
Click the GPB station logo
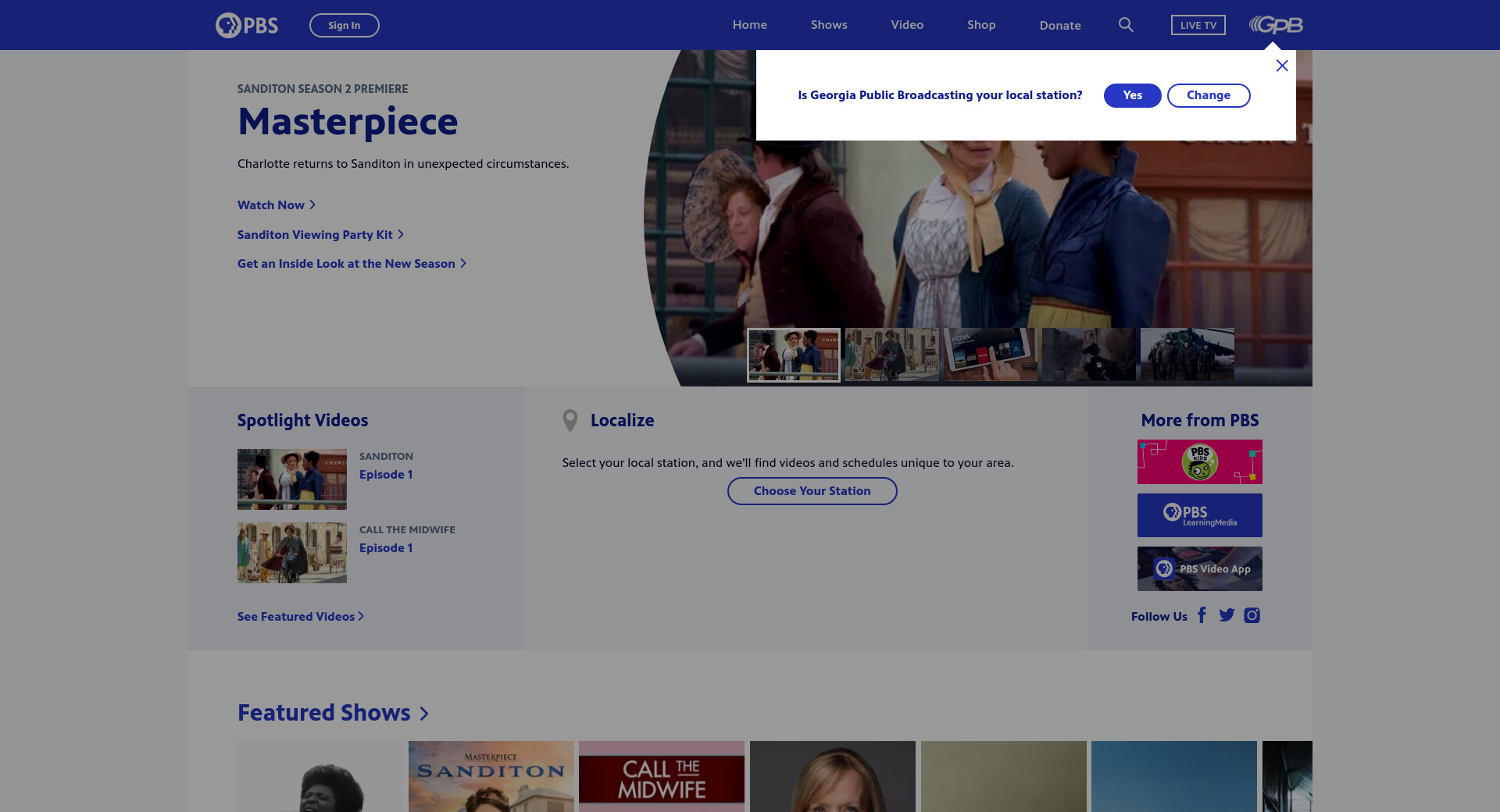point(1276,25)
